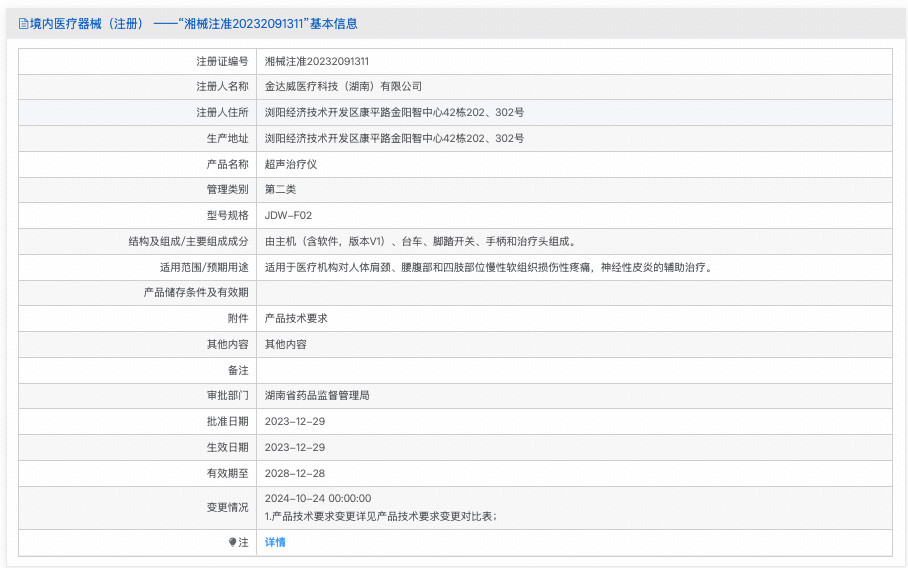Viewport: 908px width, 568px height.
Task: Click the 其他内容 row label
Action: [228, 344]
